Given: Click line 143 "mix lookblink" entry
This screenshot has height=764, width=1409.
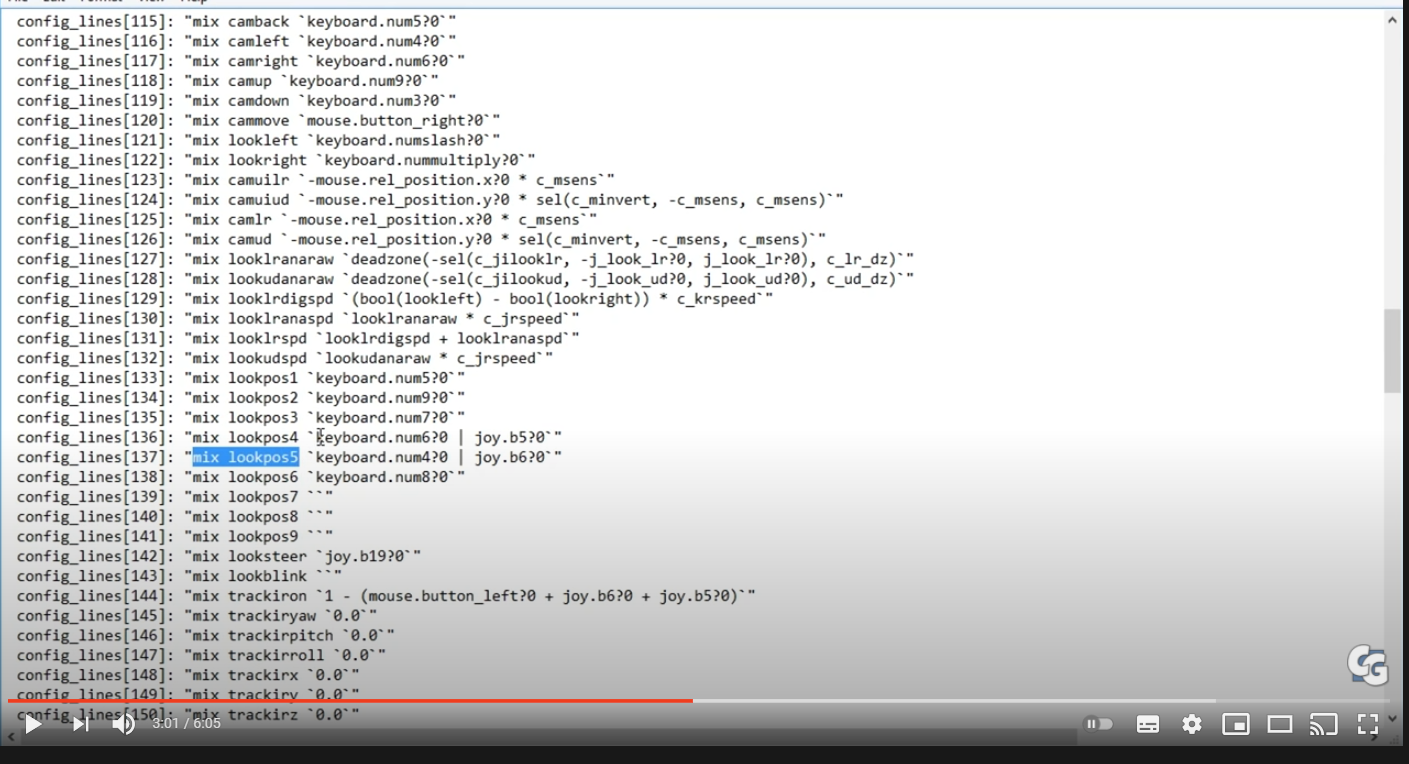Looking at the screenshot, I should [x=179, y=576].
